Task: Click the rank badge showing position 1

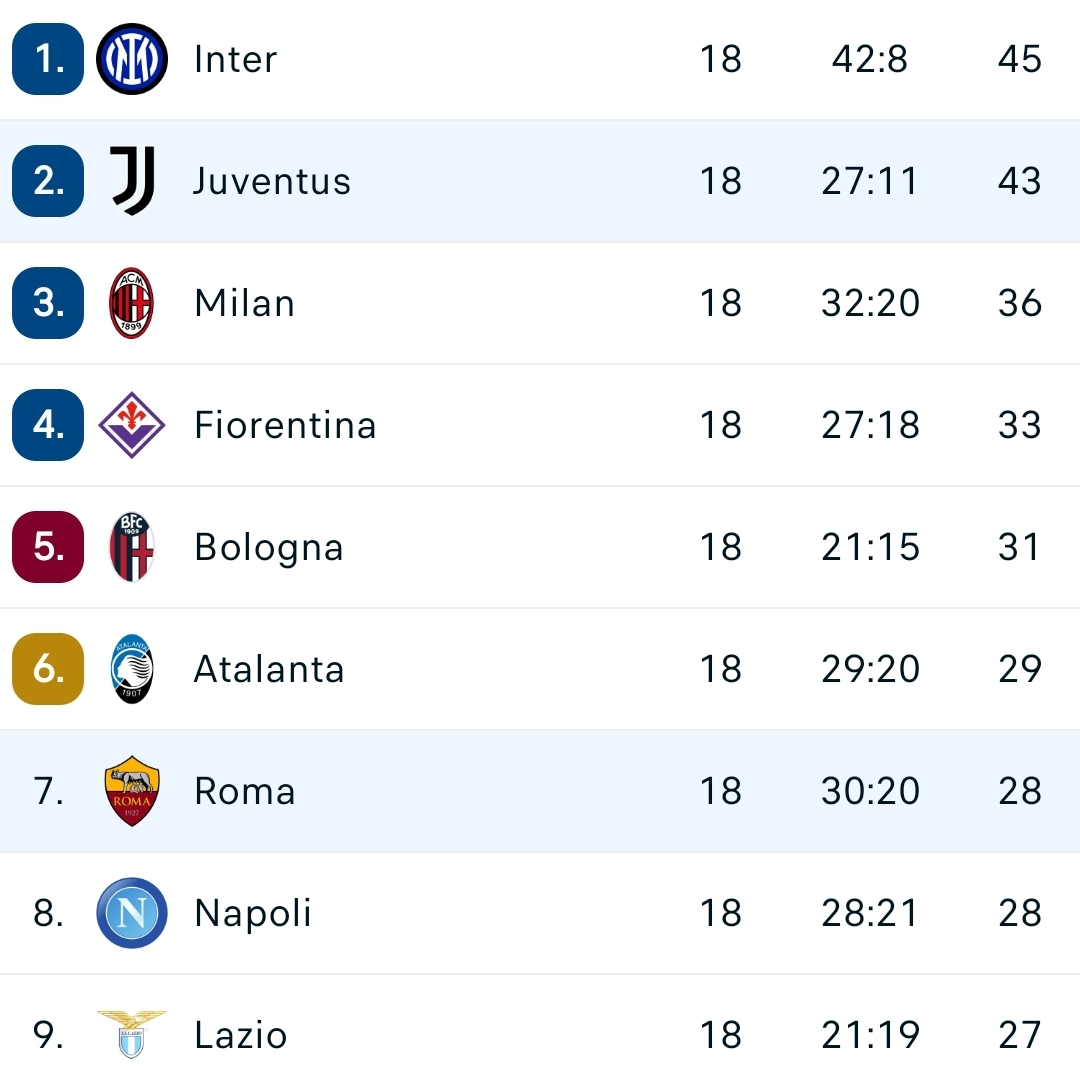Action: click(x=47, y=59)
